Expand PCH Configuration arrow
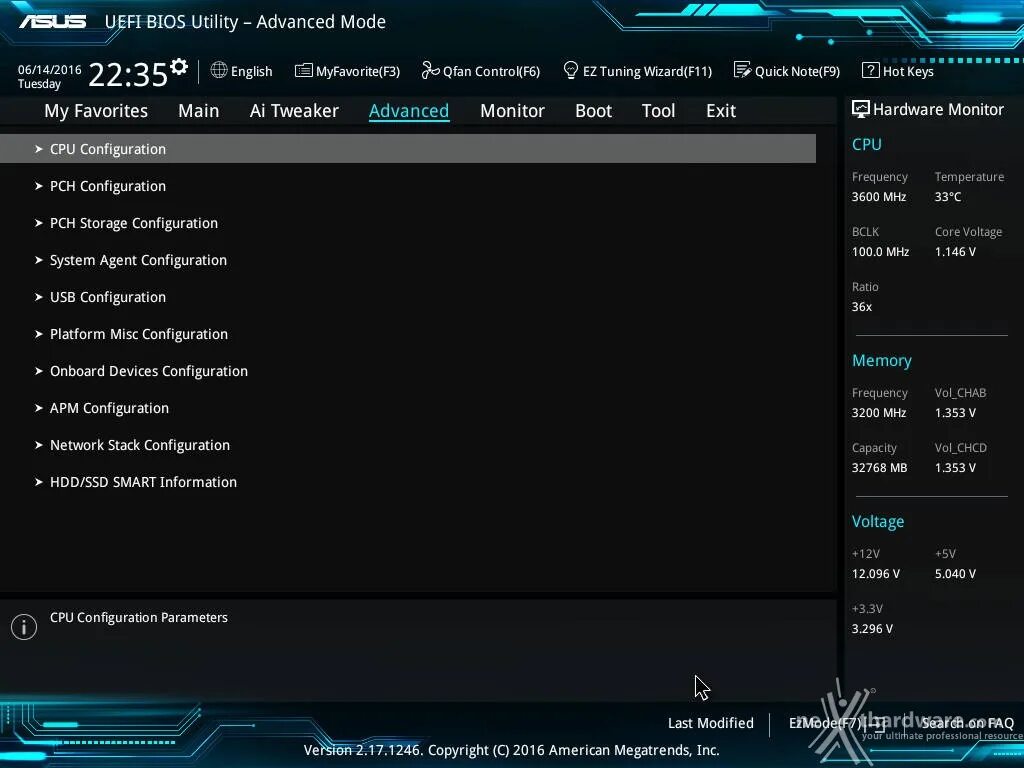The image size is (1024, 768). (x=39, y=186)
